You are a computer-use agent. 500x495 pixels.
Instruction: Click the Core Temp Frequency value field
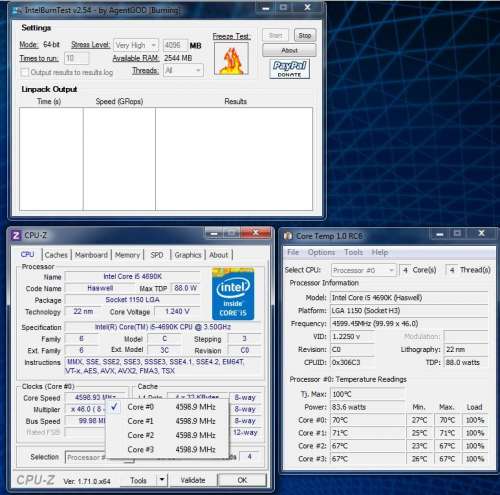tap(409, 324)
